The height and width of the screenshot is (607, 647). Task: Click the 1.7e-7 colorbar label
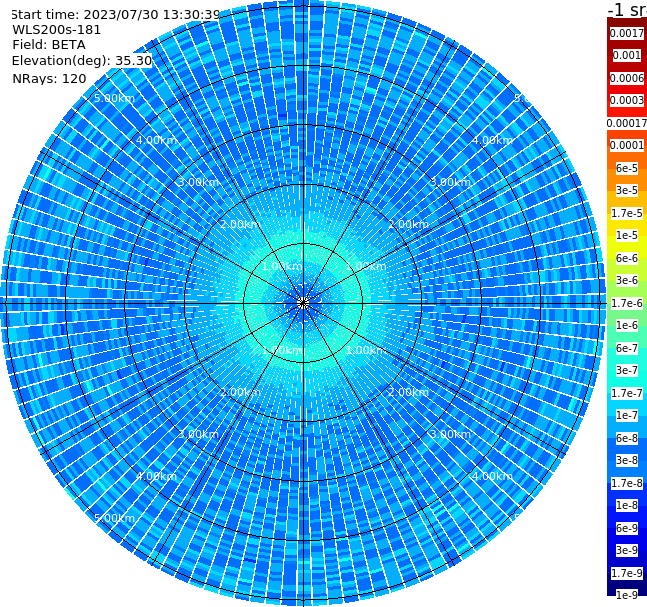click(x=627, y=393)
